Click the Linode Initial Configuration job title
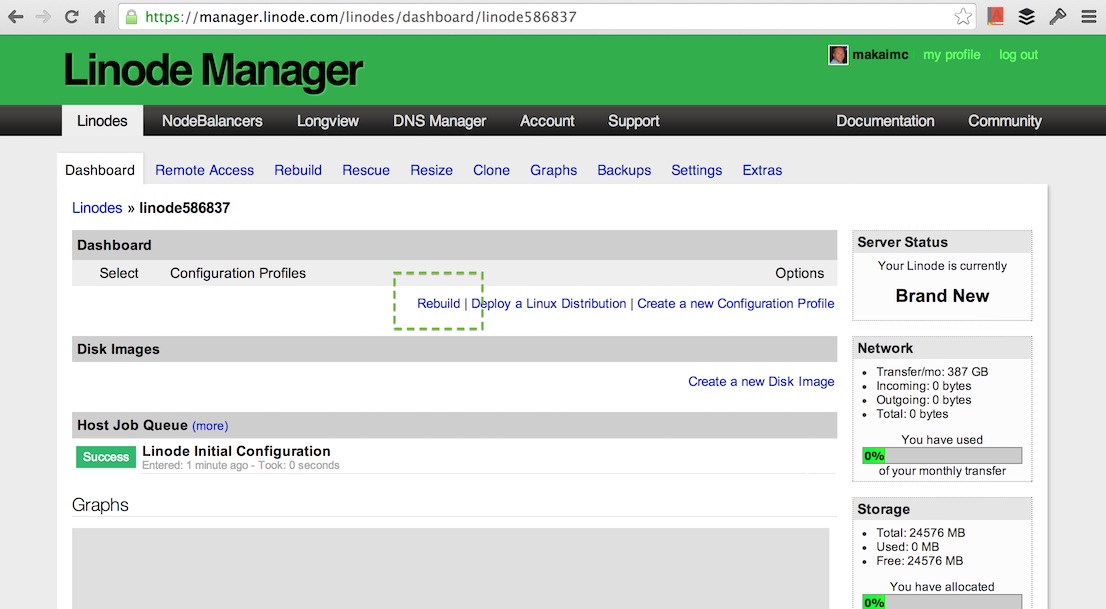 coord(236,451)
